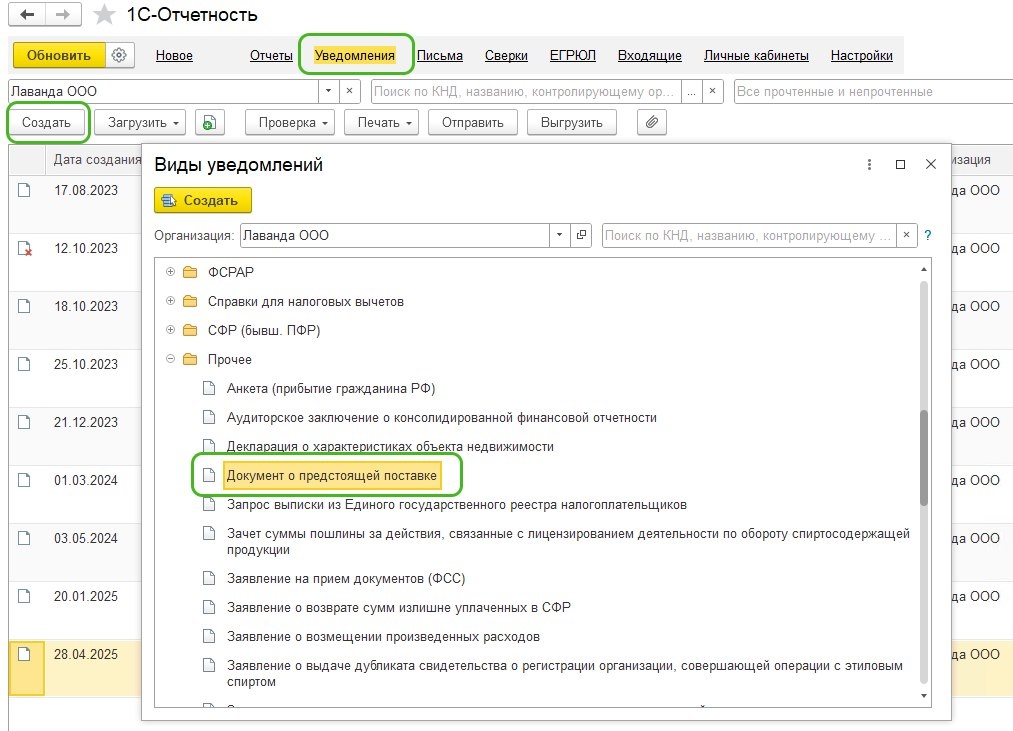The image size is (1013, 731).
Task: Expand the ФСРАР folder
Action: tap(171, 271)
